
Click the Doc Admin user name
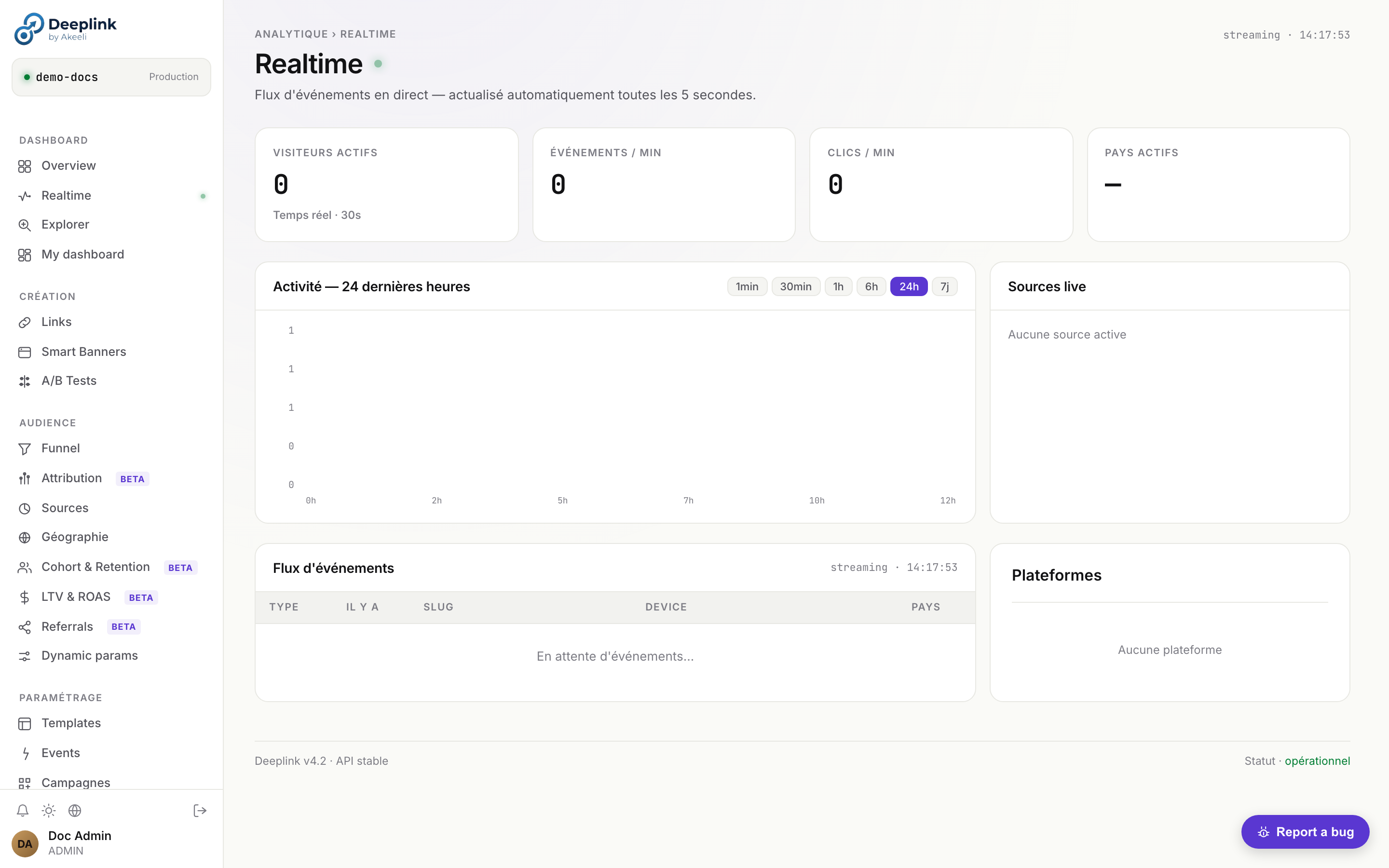80,836
